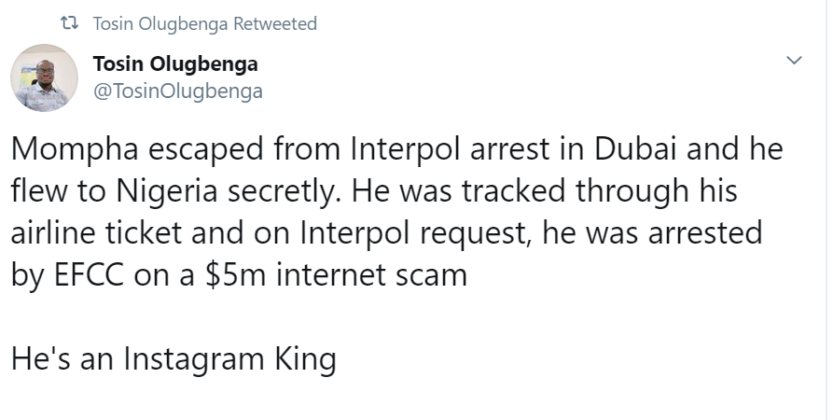The height and width of the screenshot is (420, 833).
Task: Click the "Tosin Olugbenga Retweeted" label
Action: coord(204,23)
